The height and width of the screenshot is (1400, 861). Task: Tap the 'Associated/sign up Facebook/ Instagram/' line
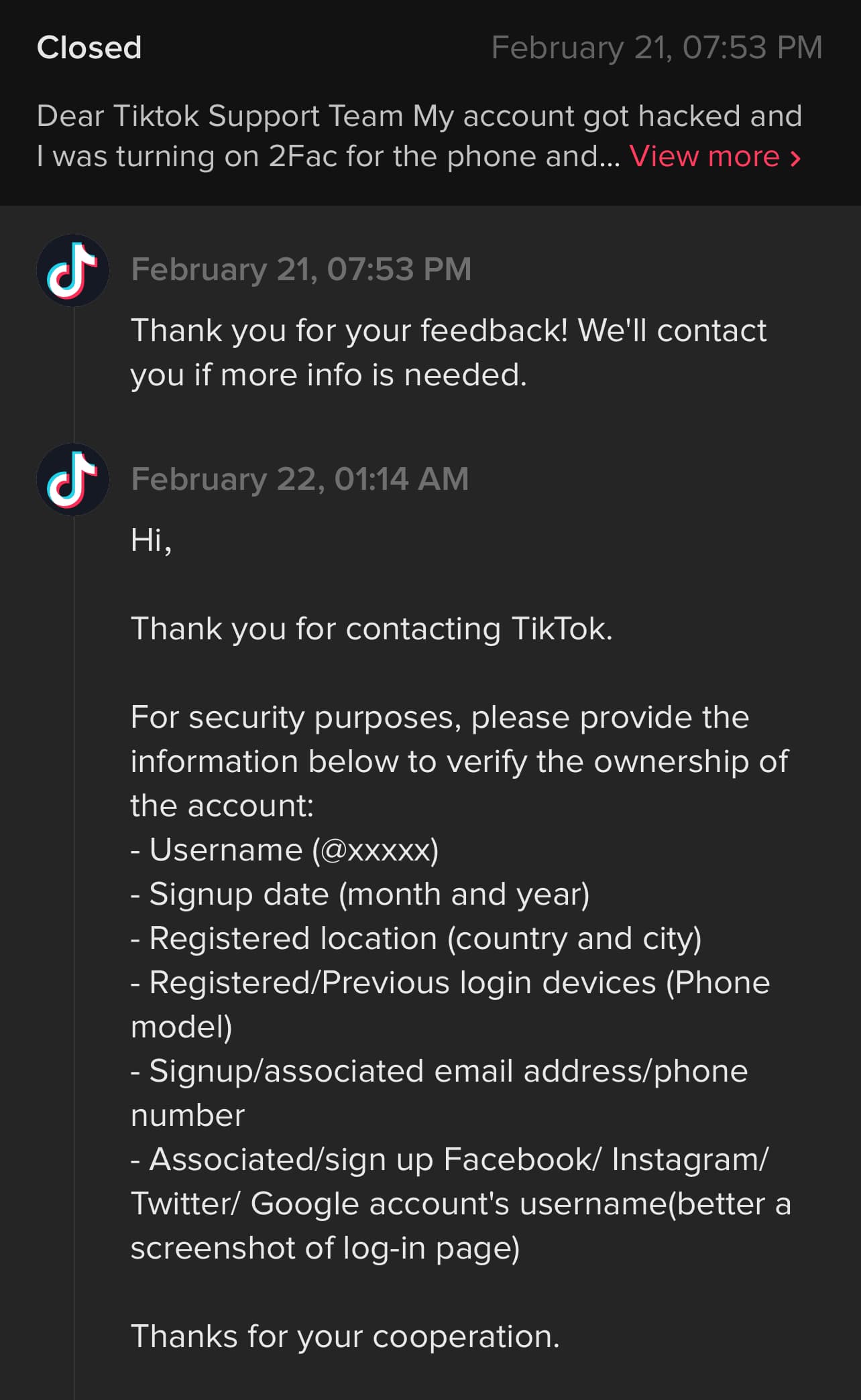(450, 1159)
